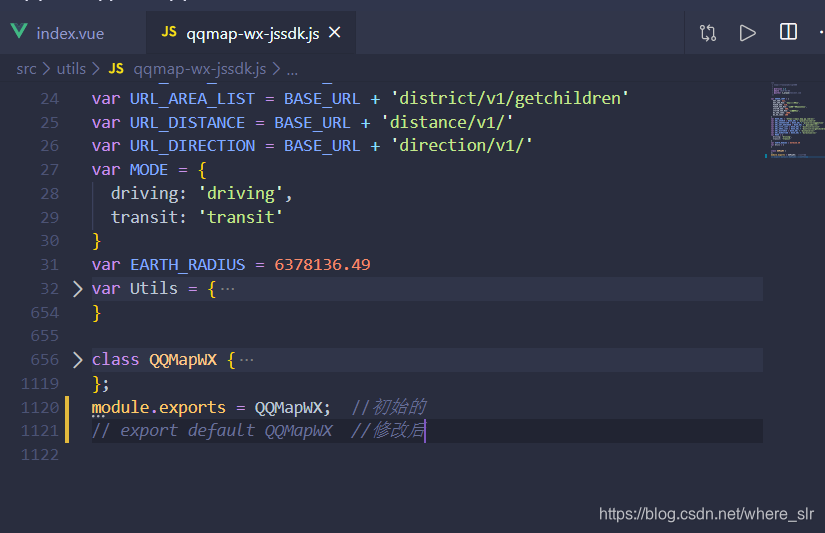This screenshot has width=825, height=533.
Task: Click the }; on line 1119
Action: click(100, 384)
